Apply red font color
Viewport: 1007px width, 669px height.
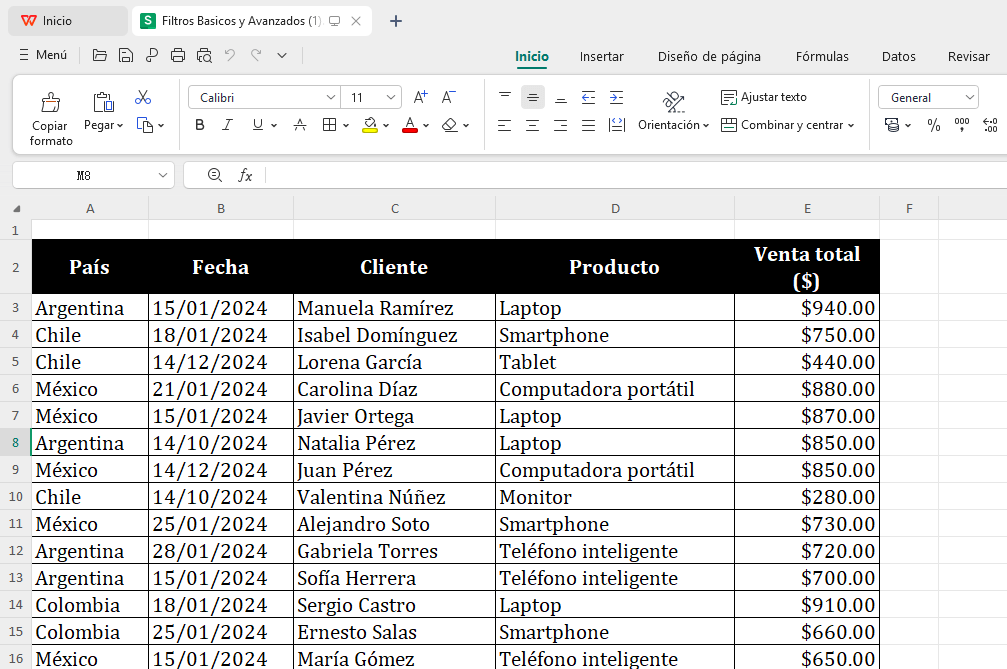pyautogui.click(x=410, y=125)
